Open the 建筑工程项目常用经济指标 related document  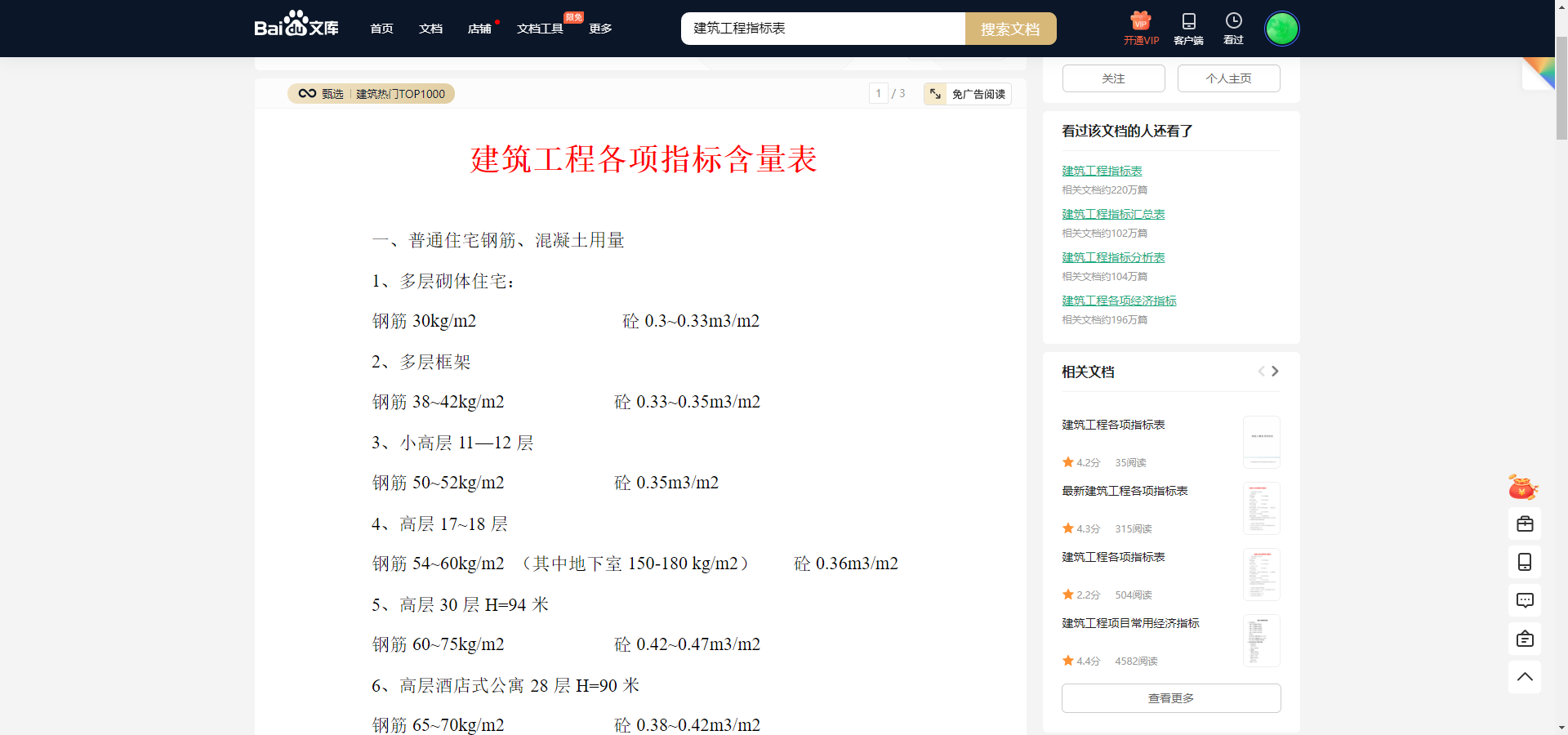(x=1130, y=623)
